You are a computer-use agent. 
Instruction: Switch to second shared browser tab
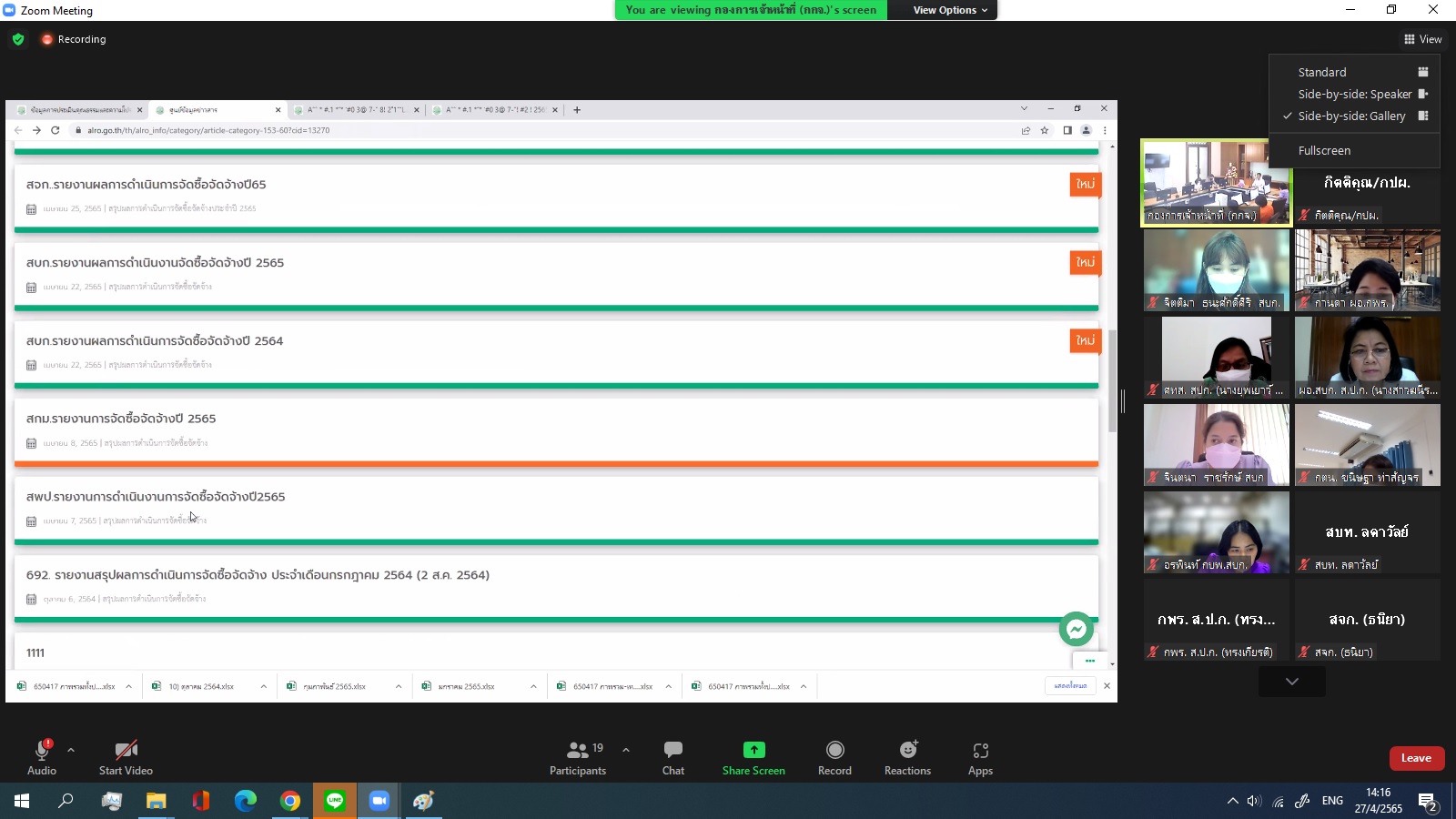[217, 109]
